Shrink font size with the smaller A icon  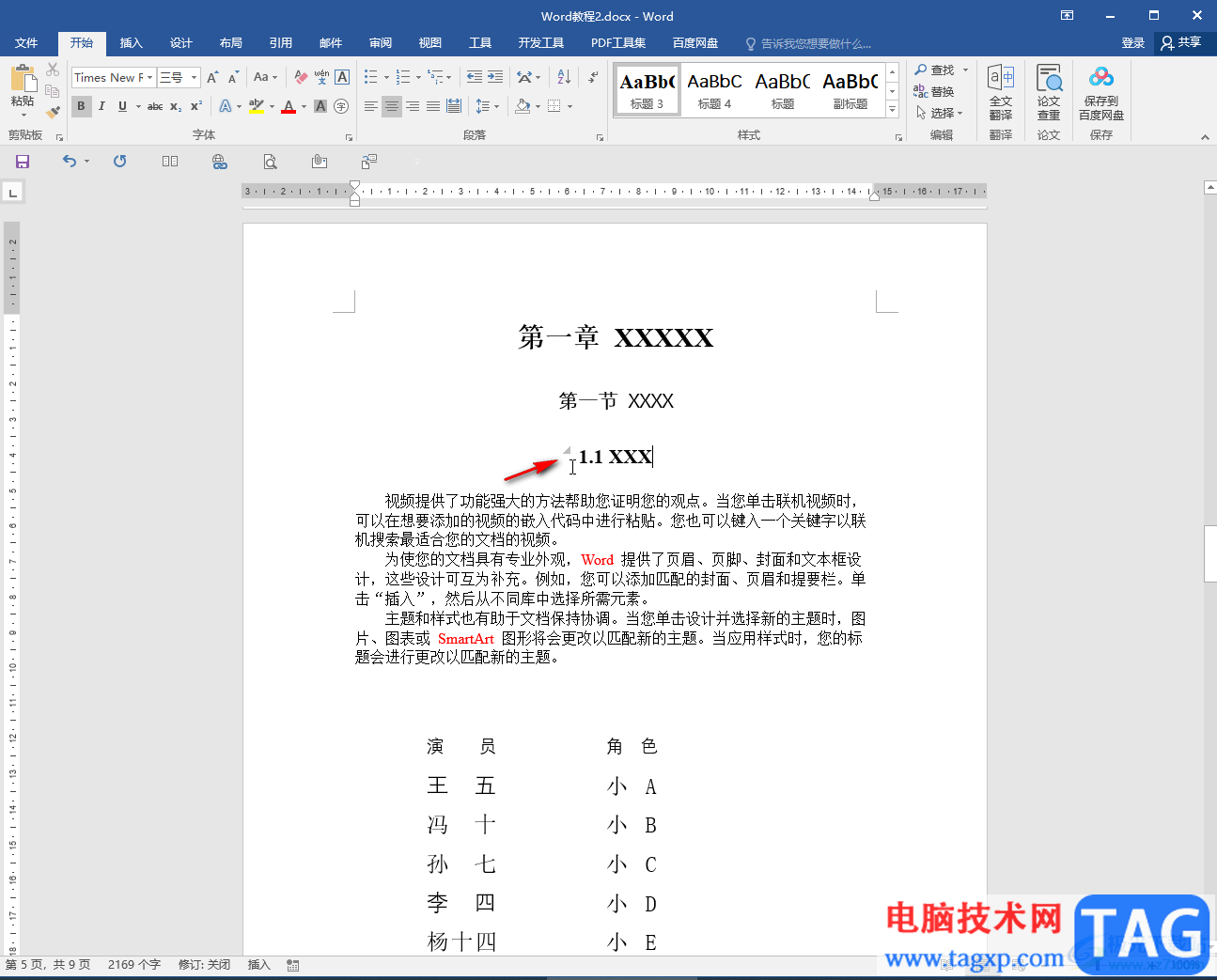click(233, 77)
